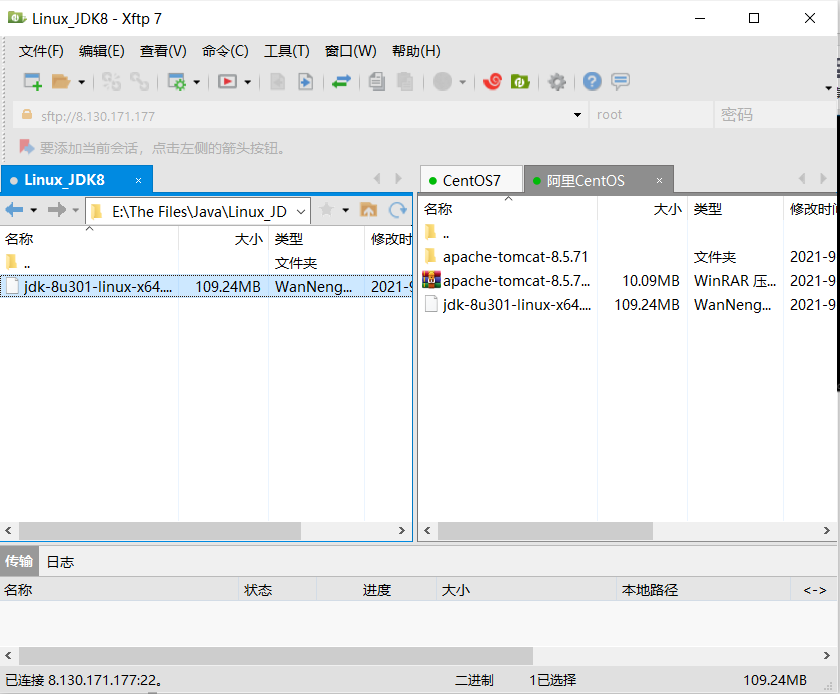Expand dropdown beside new terminal icon
This screenshot has width=840, height=694.
pos(248,83)
